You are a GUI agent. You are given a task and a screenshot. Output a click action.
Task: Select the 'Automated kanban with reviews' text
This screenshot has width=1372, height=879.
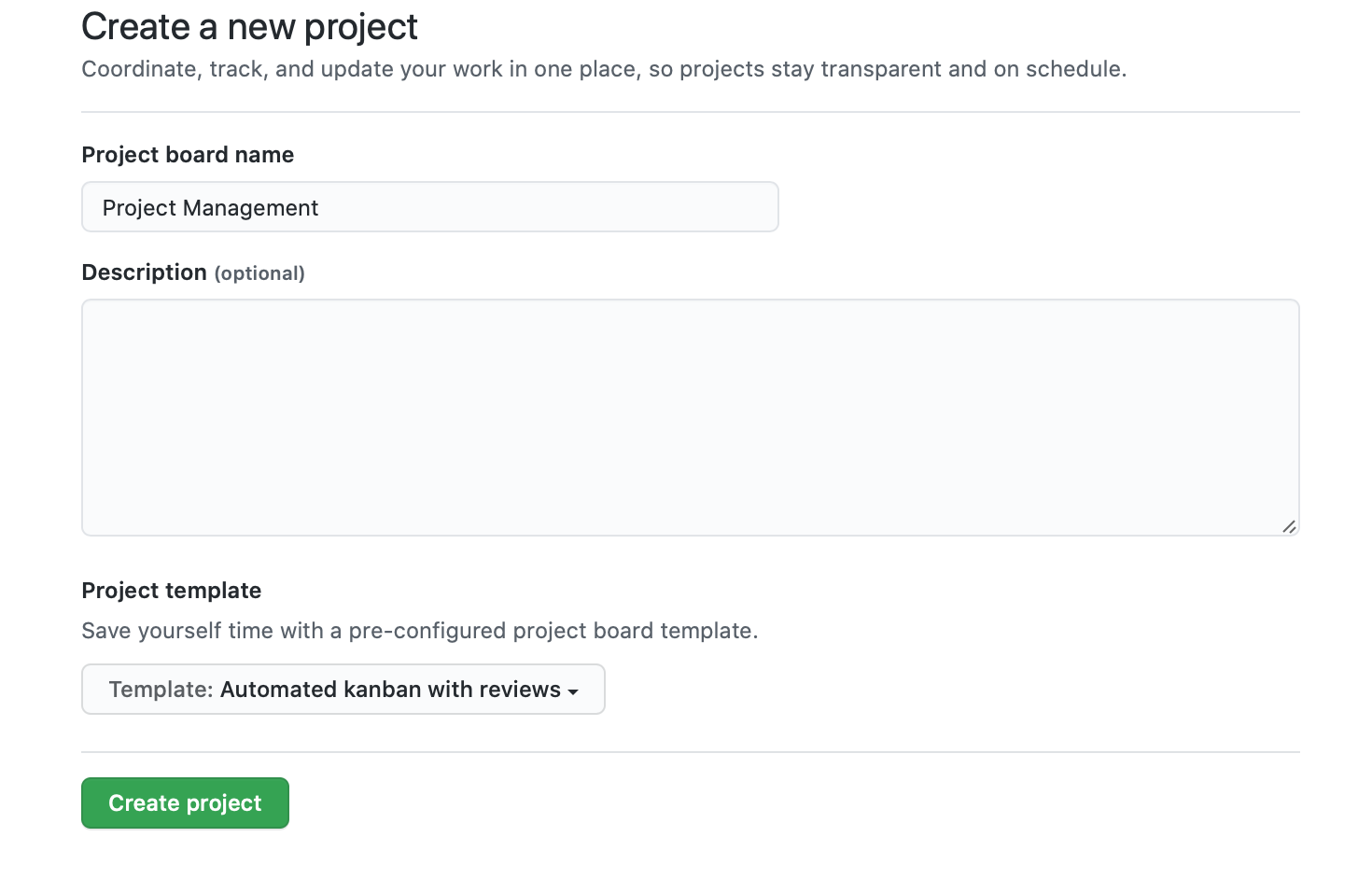pos(390,690)
